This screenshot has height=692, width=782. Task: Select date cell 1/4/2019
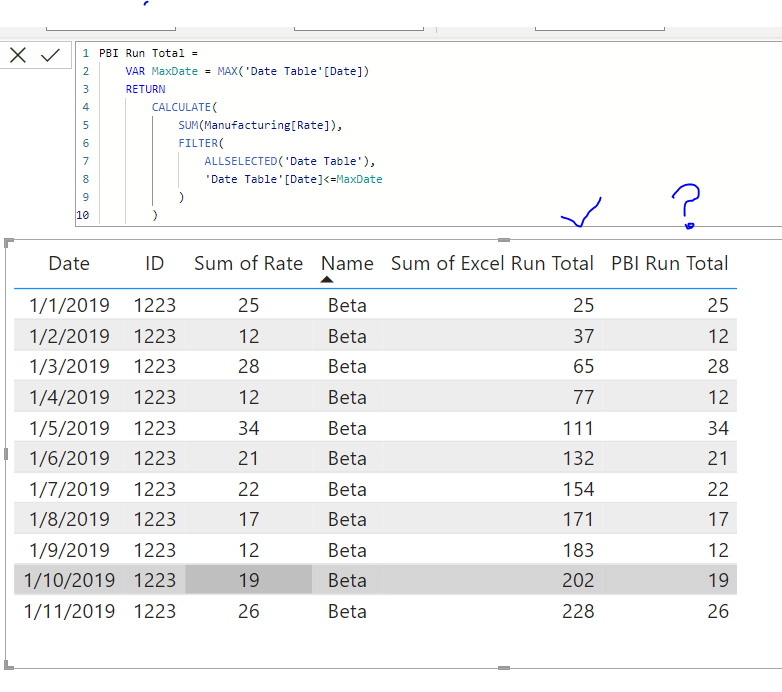click(69, 397)
